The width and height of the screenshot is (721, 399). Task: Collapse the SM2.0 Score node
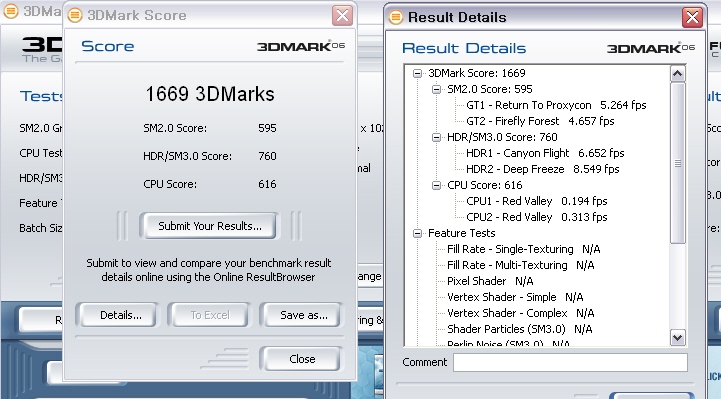[x=436, y=90]
